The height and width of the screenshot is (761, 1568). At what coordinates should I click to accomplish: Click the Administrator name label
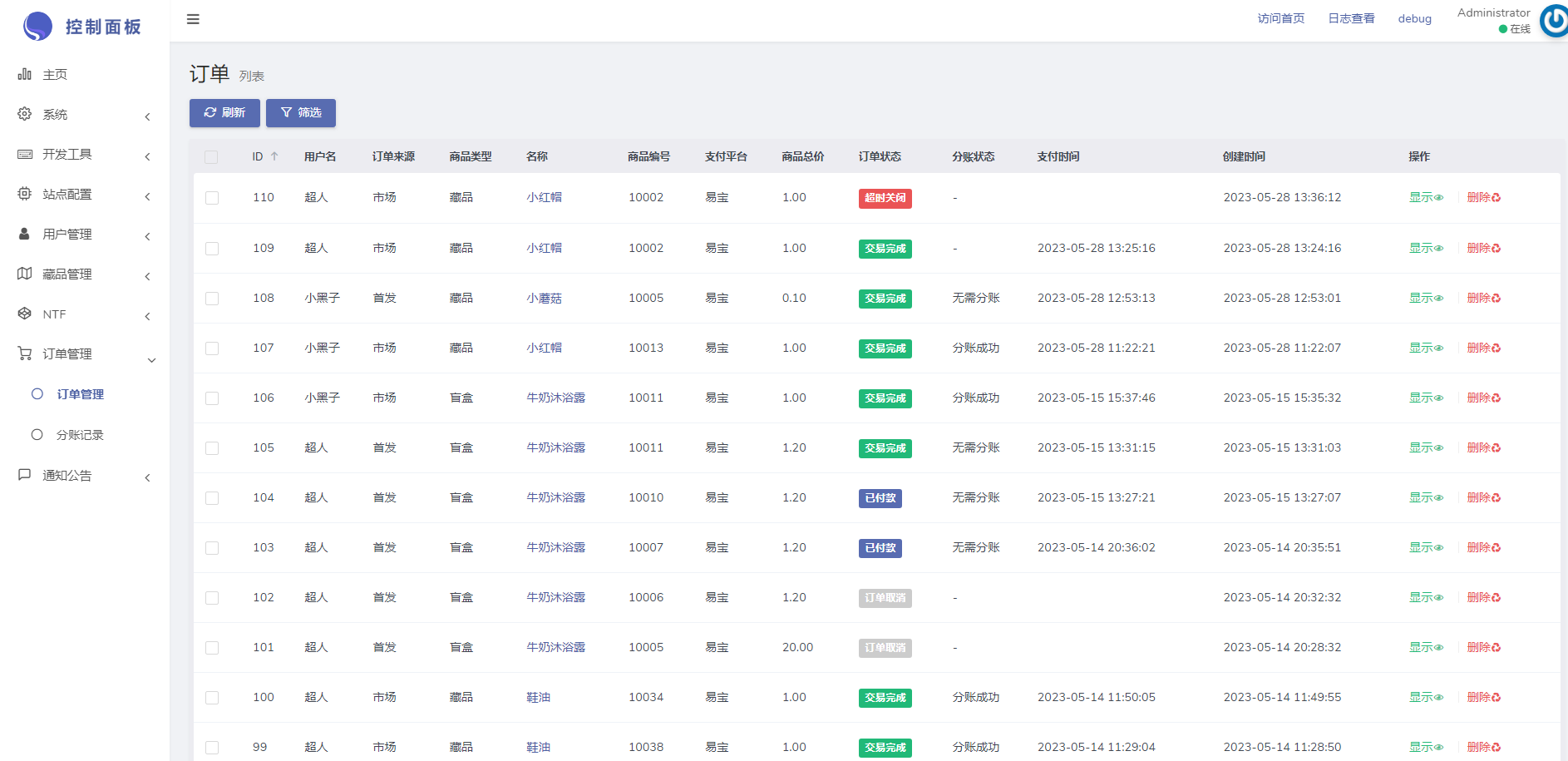1493,12
